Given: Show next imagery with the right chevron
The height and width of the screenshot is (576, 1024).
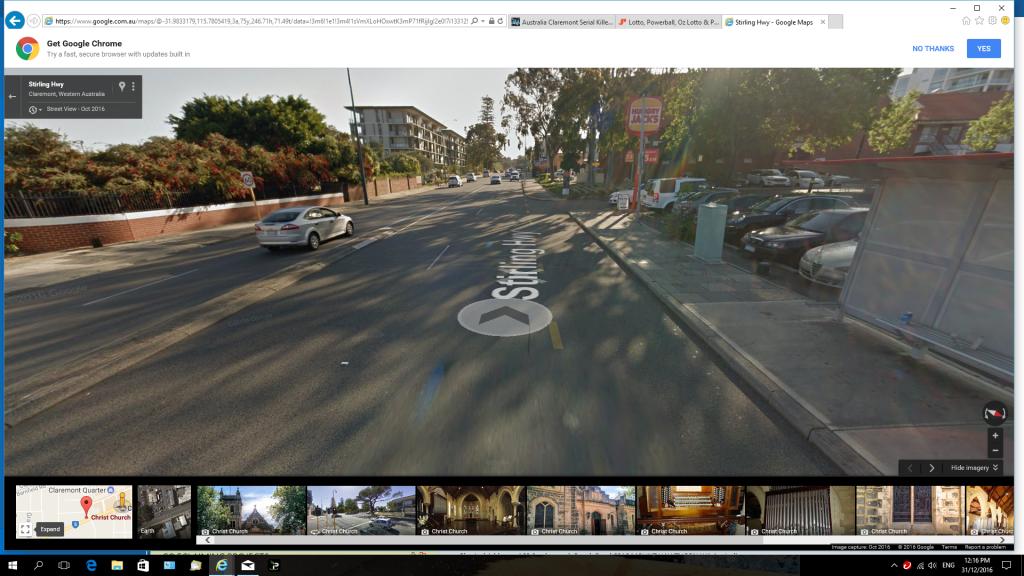Looking at the screenshot, I should (932, 468).
